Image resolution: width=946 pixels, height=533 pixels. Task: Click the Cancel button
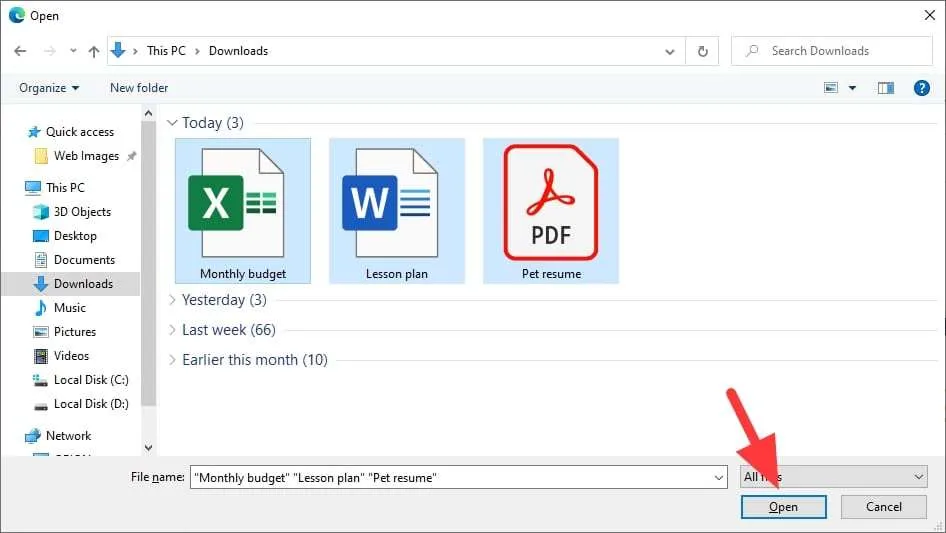click(883, 507)
